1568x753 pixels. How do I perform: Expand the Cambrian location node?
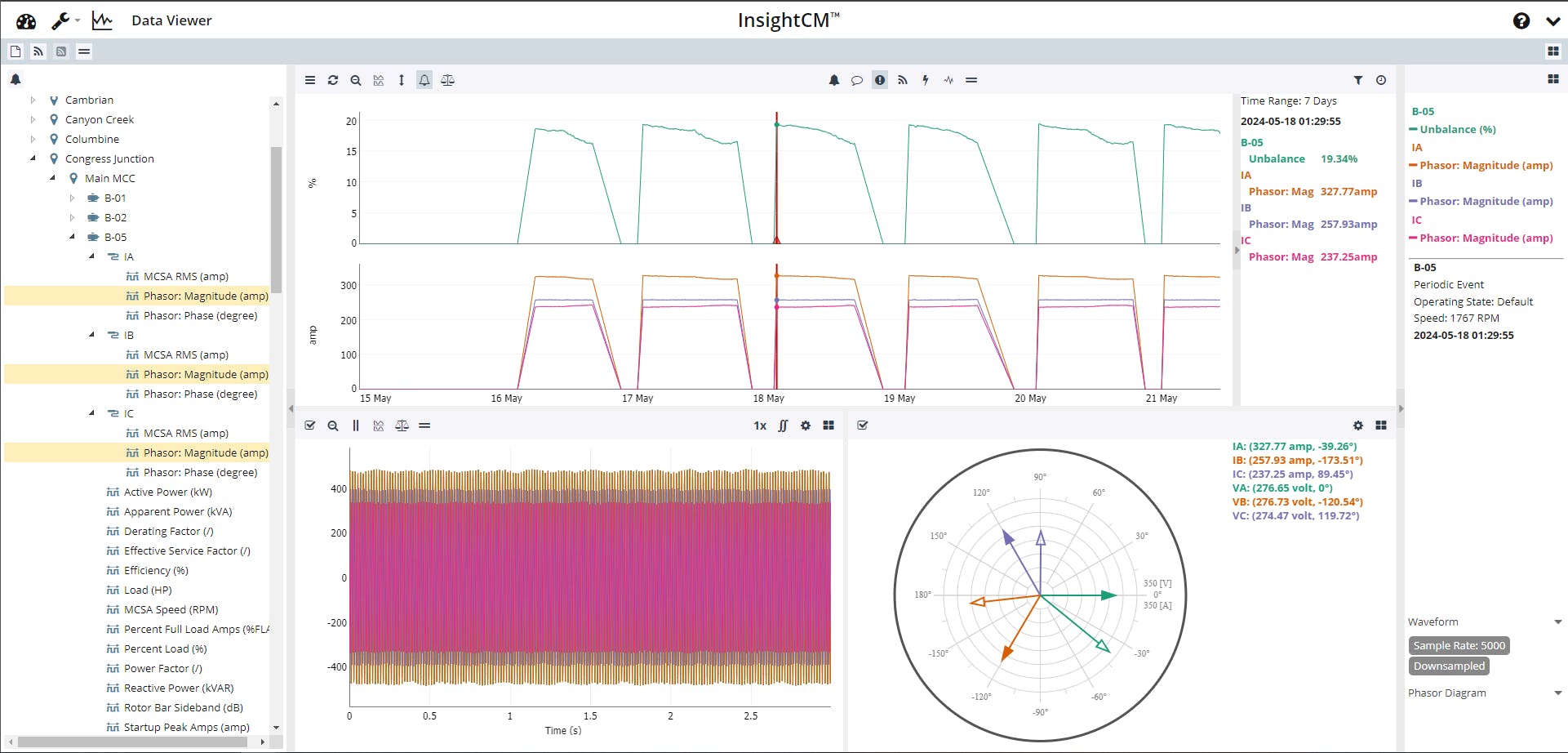[x=33, y=100]
